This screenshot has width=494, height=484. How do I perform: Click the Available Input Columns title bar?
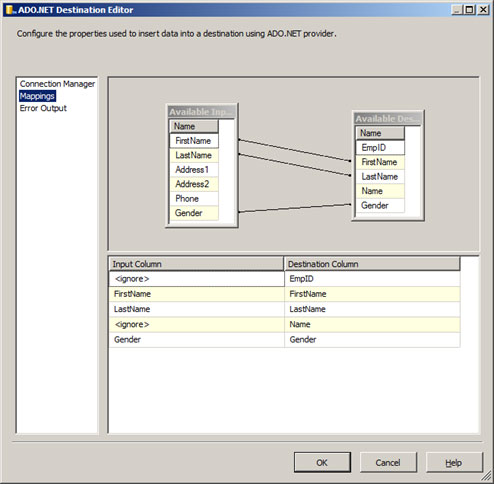202,112
